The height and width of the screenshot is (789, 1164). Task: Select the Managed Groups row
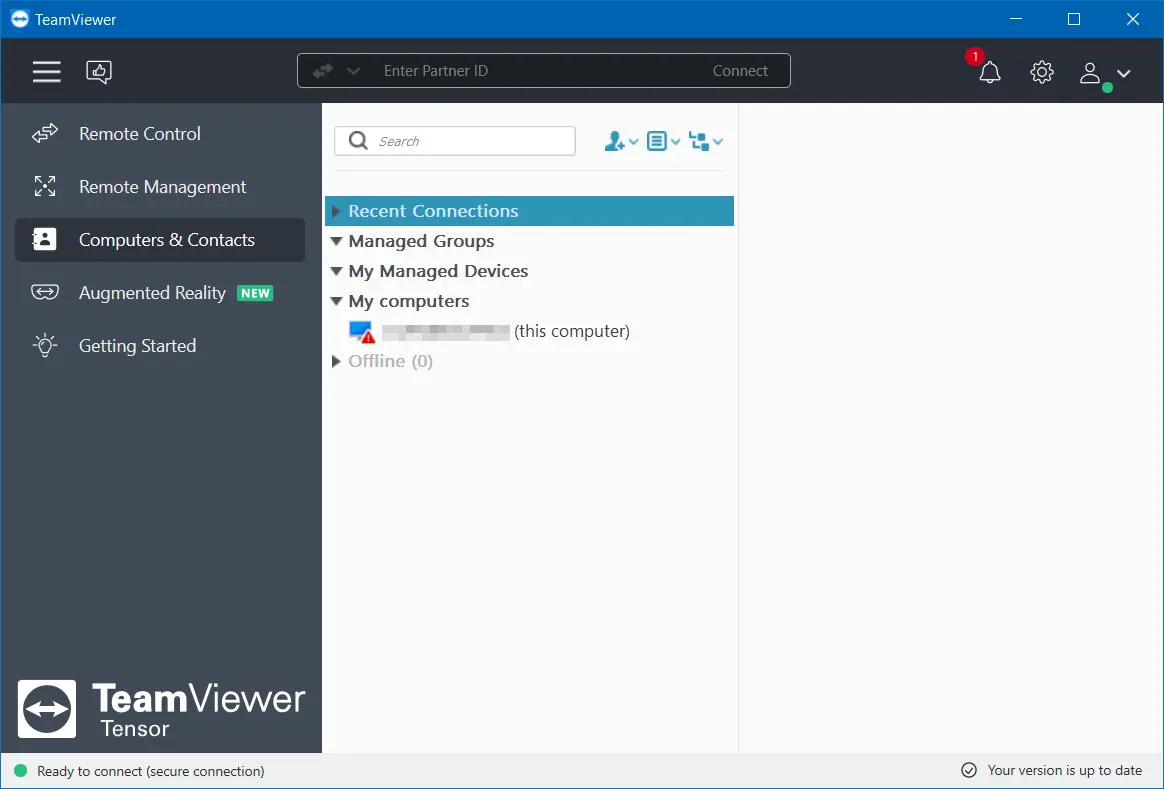[529, 241]
